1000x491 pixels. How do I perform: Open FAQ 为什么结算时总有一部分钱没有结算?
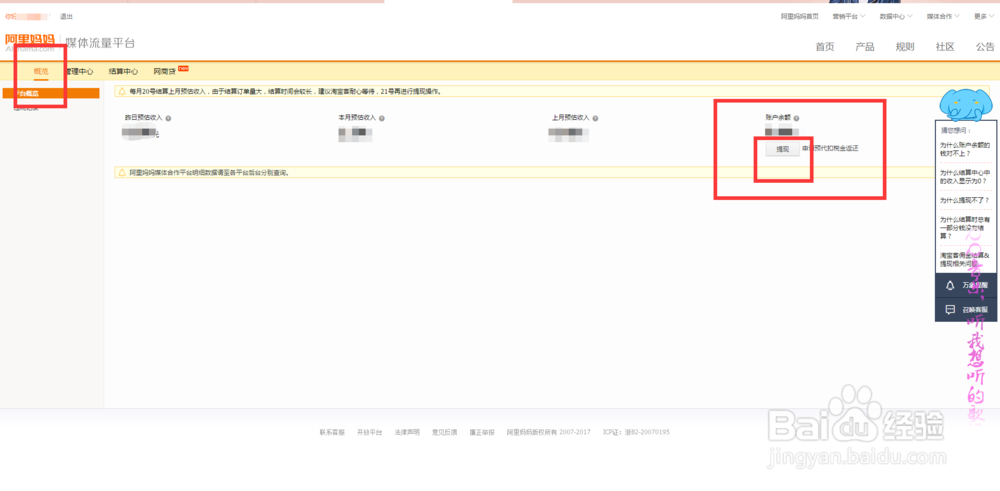[x=963, y=227]
